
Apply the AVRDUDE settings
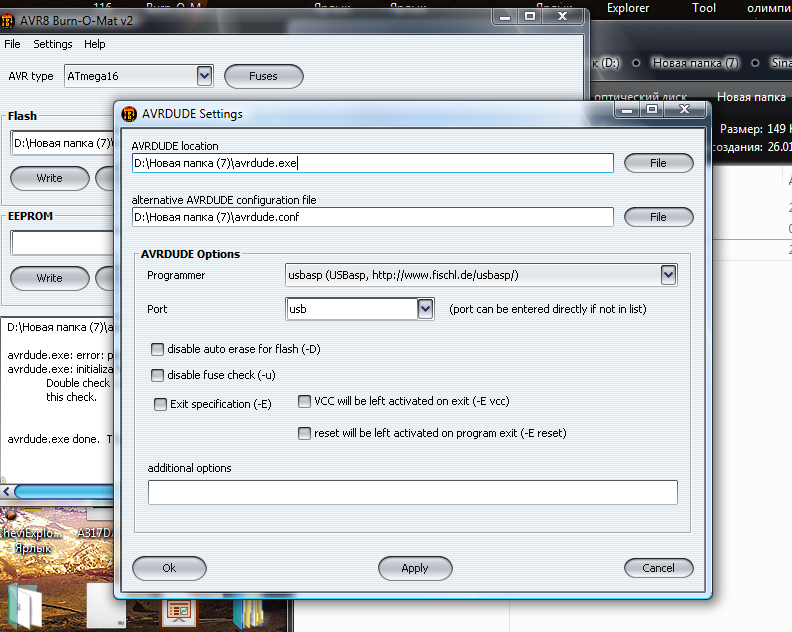[x=415, y=568]
